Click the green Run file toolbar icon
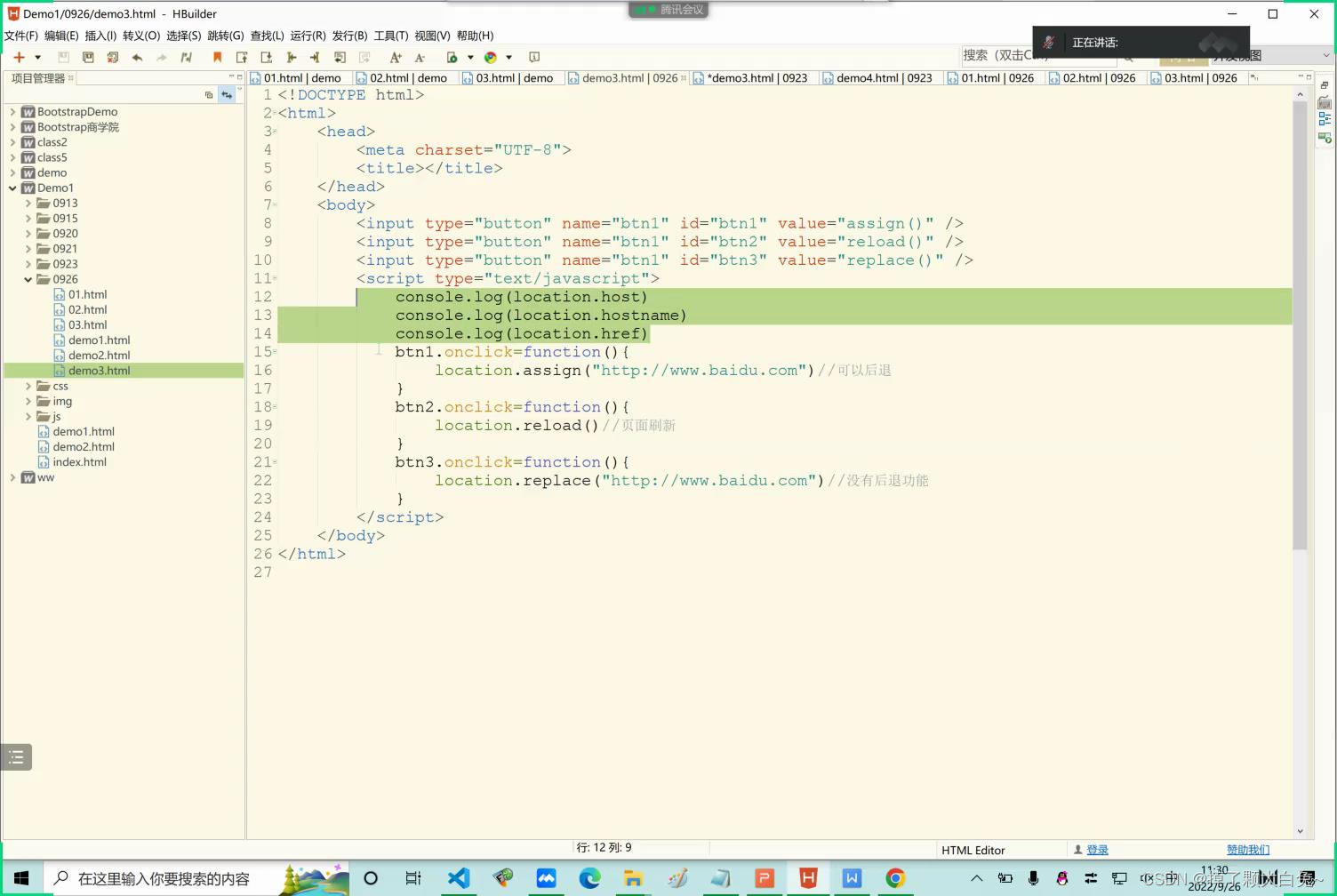This screenshot has width=1337, height=896. [452, 57]
